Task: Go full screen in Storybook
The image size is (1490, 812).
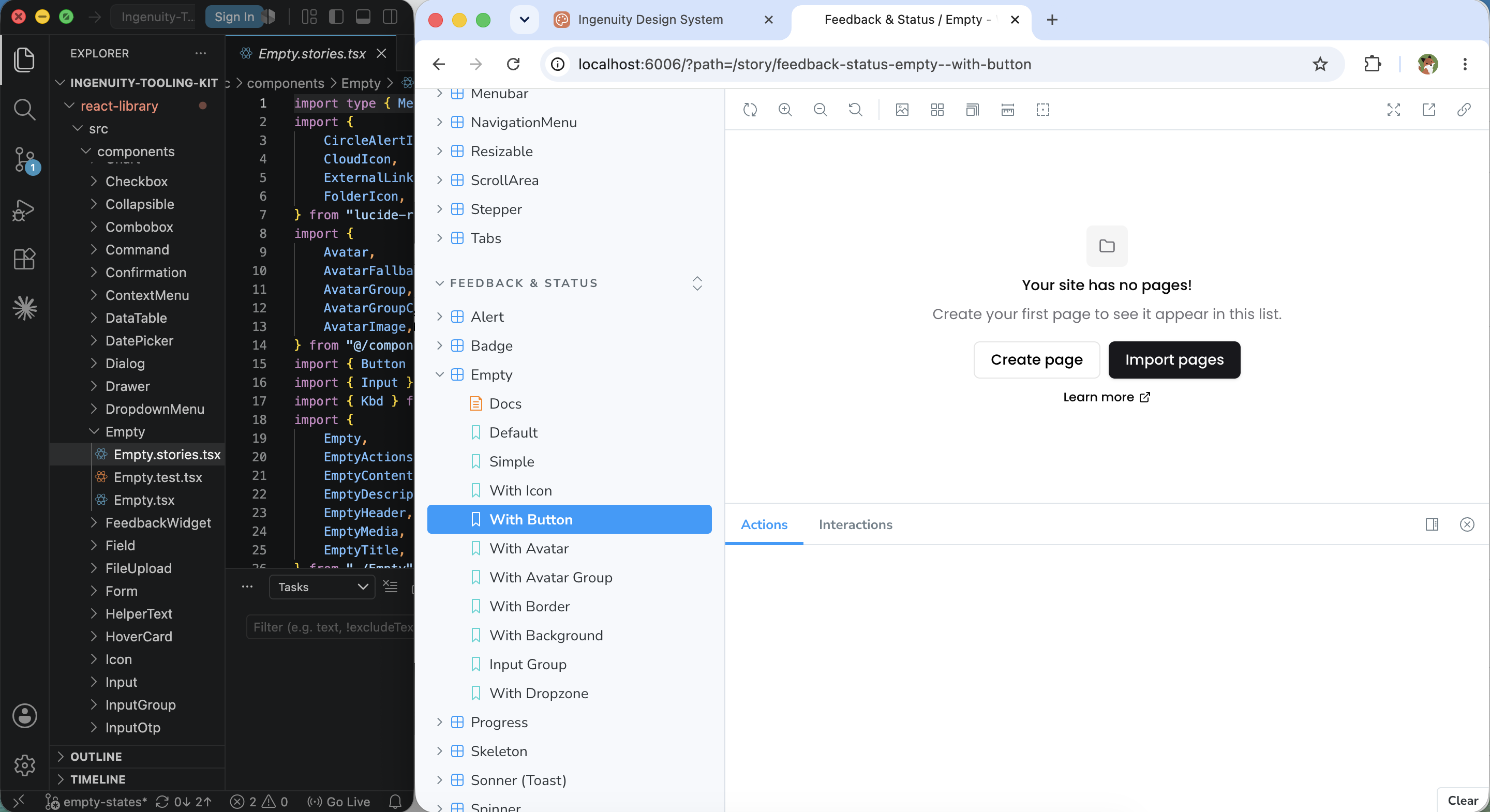Action: (1393, 109)
